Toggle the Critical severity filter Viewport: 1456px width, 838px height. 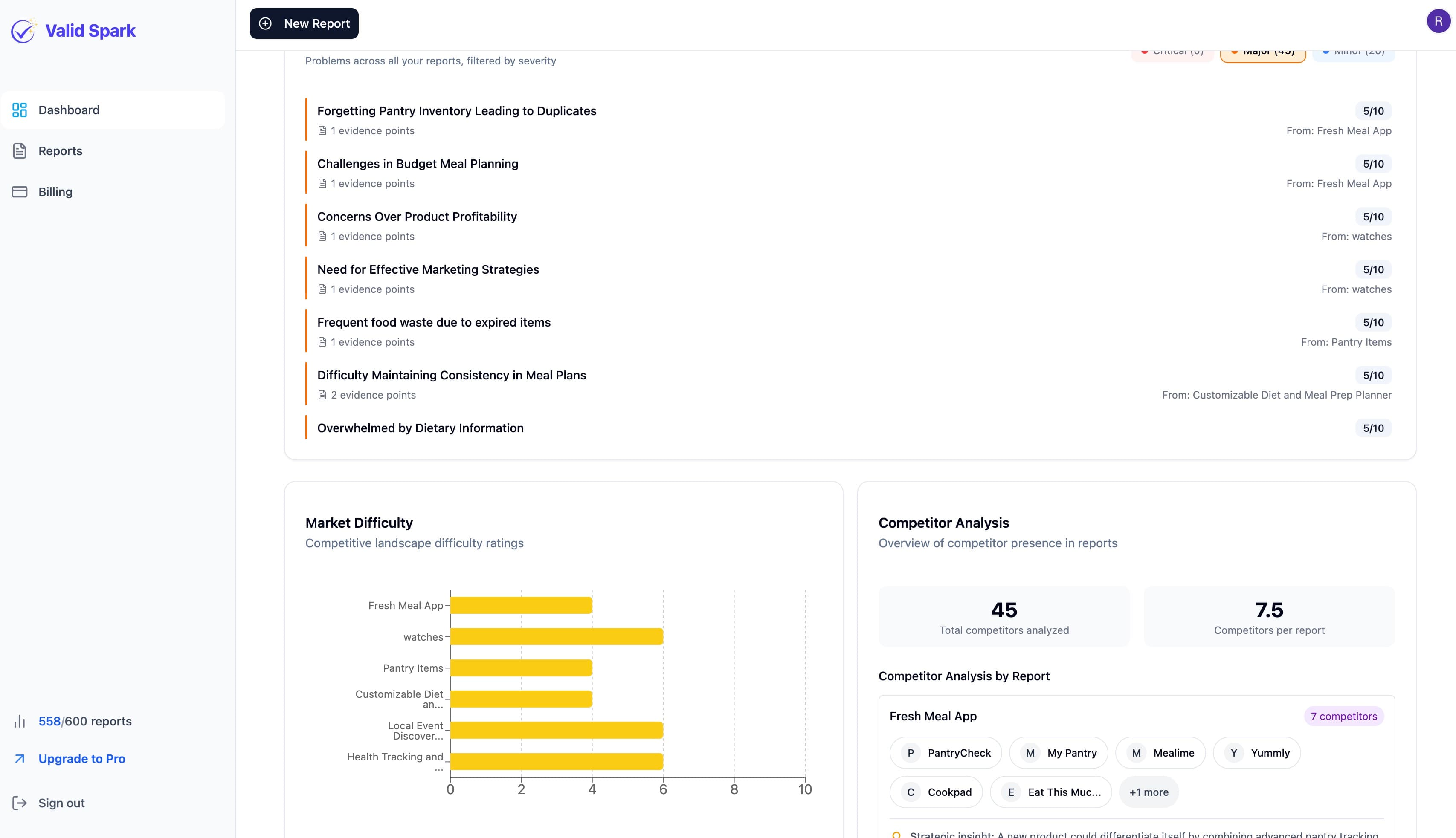point(1172,51)
